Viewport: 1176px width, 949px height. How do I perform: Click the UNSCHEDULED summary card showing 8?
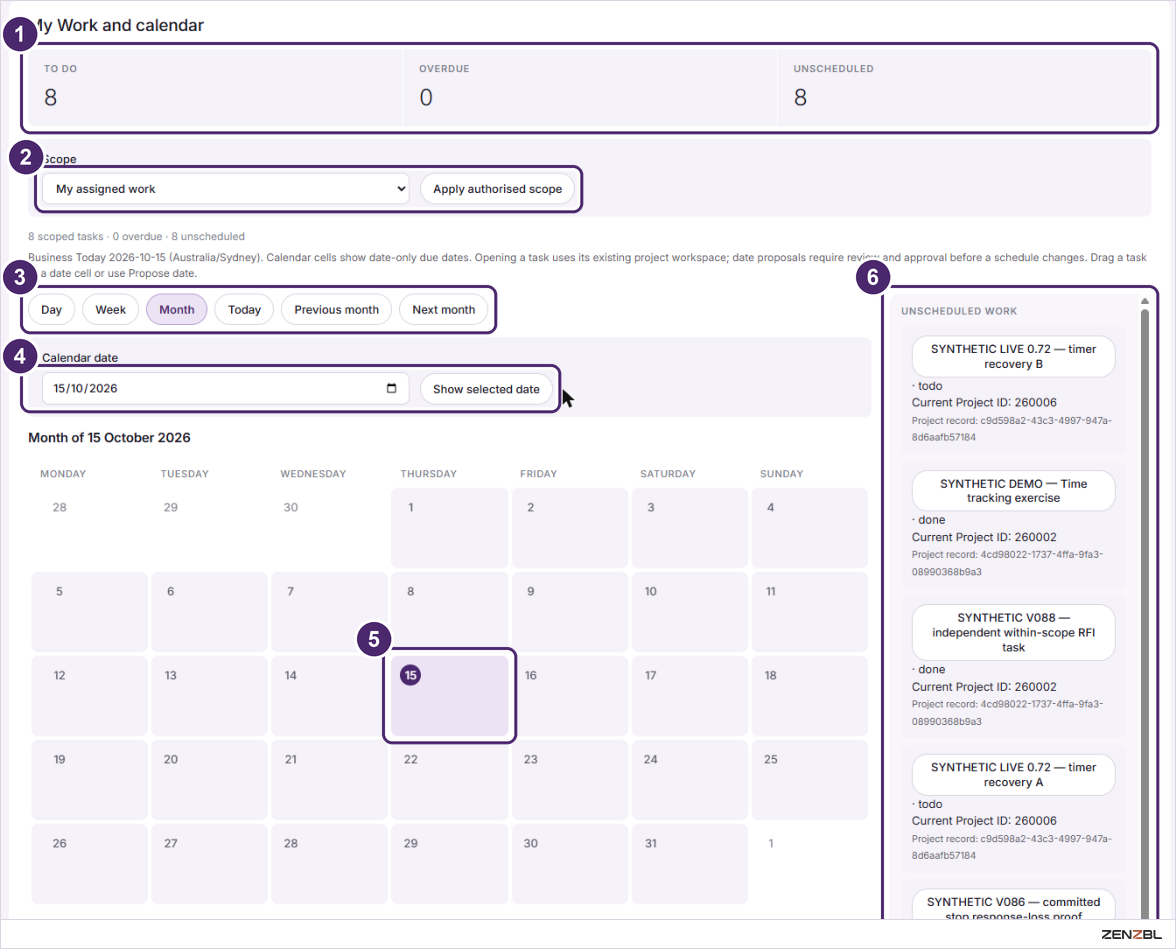pyautogui.click(x=964, y=88)
